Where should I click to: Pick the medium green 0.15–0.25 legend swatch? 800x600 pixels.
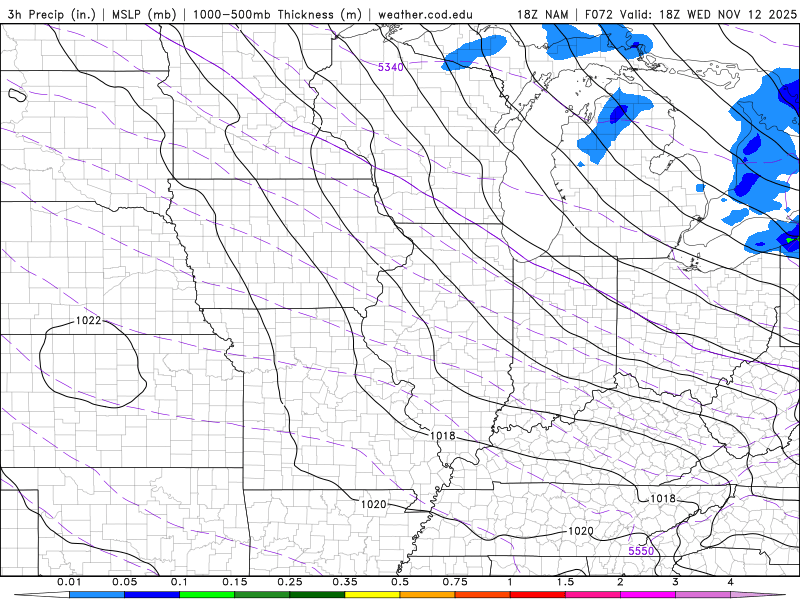point(262,595)
